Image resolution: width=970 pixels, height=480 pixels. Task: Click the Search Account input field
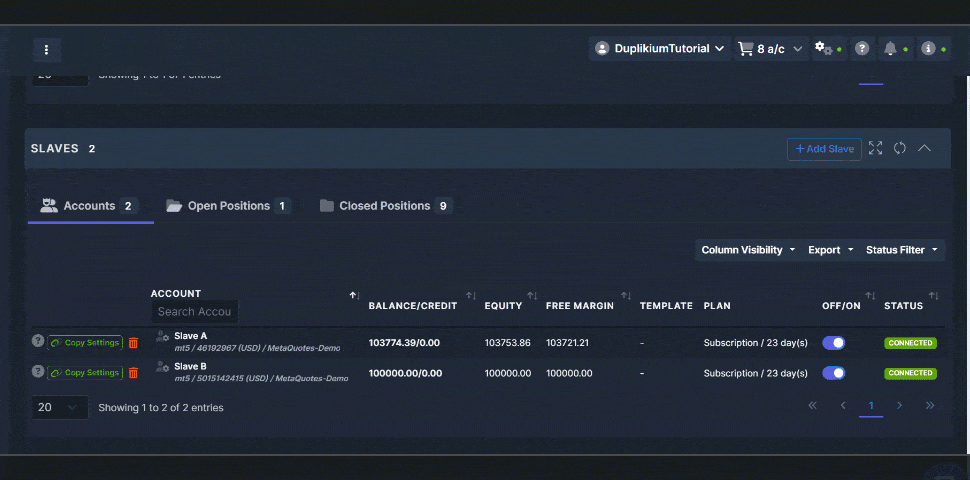pos(195,312)
